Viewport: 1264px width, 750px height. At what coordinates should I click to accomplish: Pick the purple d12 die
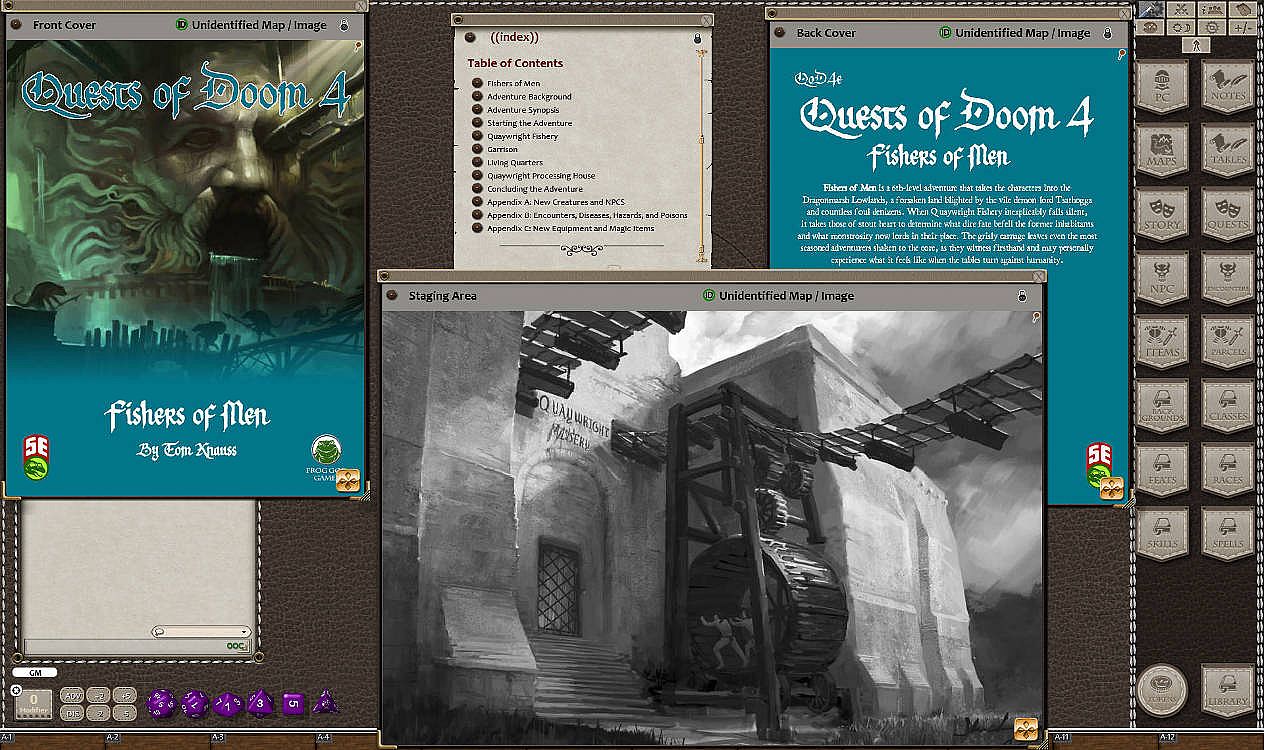pos(195,703)
